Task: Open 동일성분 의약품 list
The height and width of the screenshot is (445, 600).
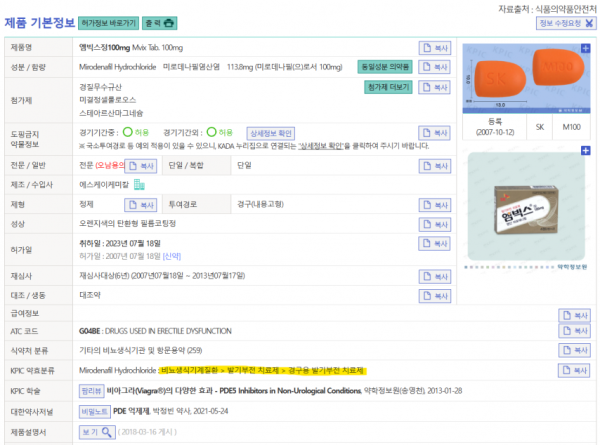Action: pyautogui.click(x=385, y=67)
